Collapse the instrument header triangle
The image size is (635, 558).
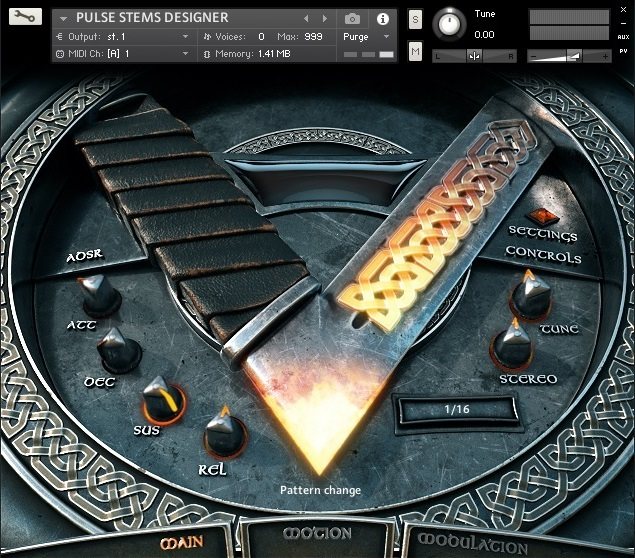pos(63,19)
